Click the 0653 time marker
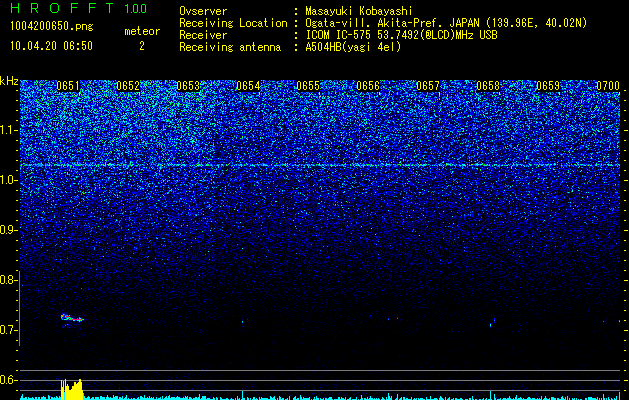Viewport: 629px width, 400px height. click(188, 86)
